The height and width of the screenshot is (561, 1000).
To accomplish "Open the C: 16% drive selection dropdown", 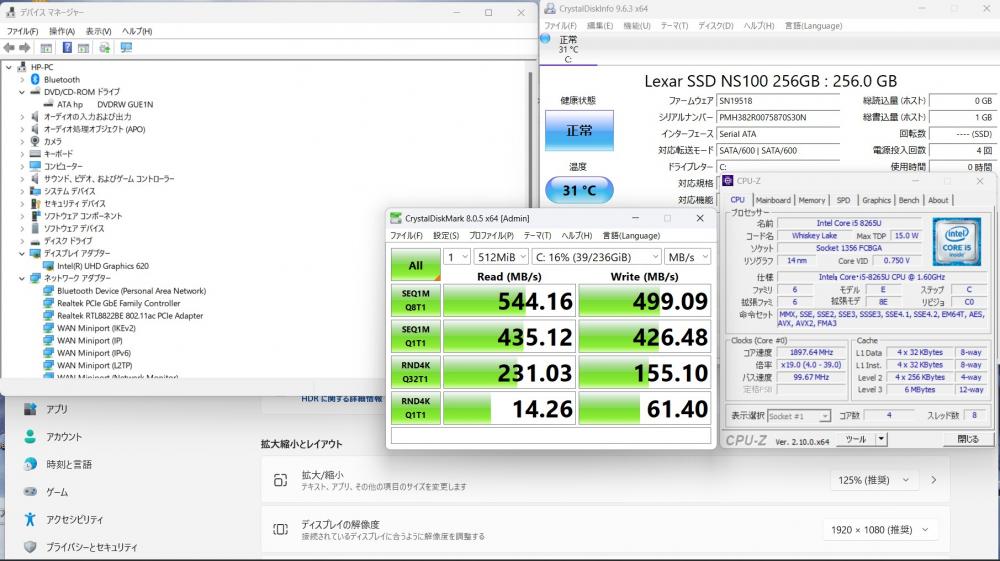I will pyautogui.click(x=596, y=257).
